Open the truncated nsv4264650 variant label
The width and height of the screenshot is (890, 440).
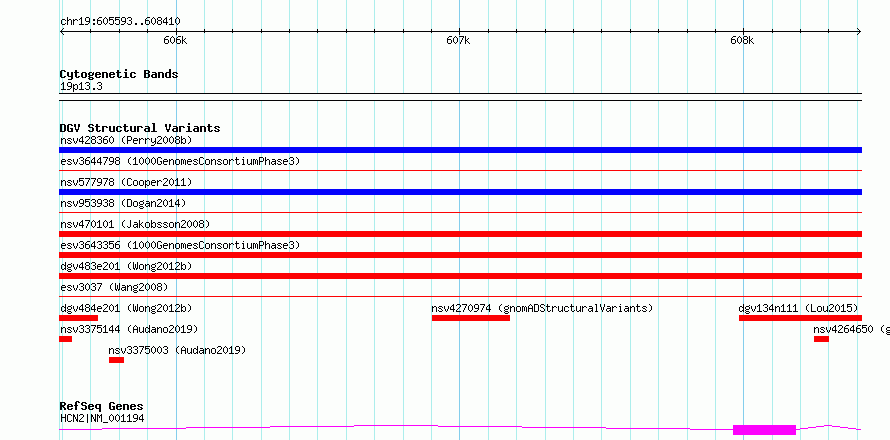(x=851, y=329)
